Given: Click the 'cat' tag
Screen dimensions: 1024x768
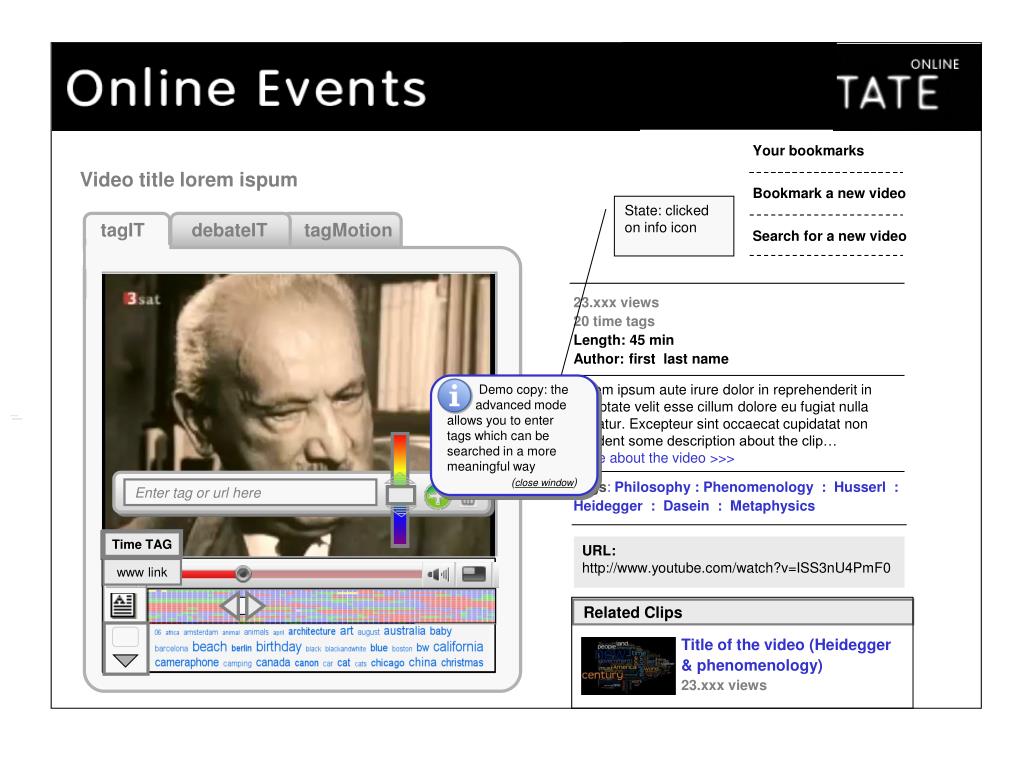Looking at the screenshot, I should [x=344, y=663].
